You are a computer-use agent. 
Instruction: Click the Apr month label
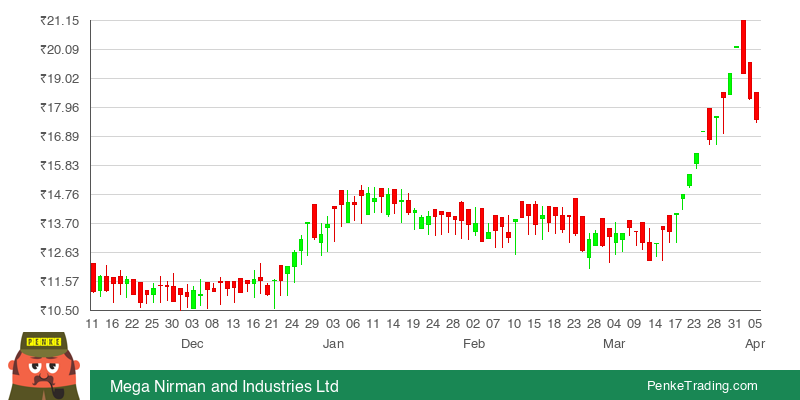click(755, 344)
